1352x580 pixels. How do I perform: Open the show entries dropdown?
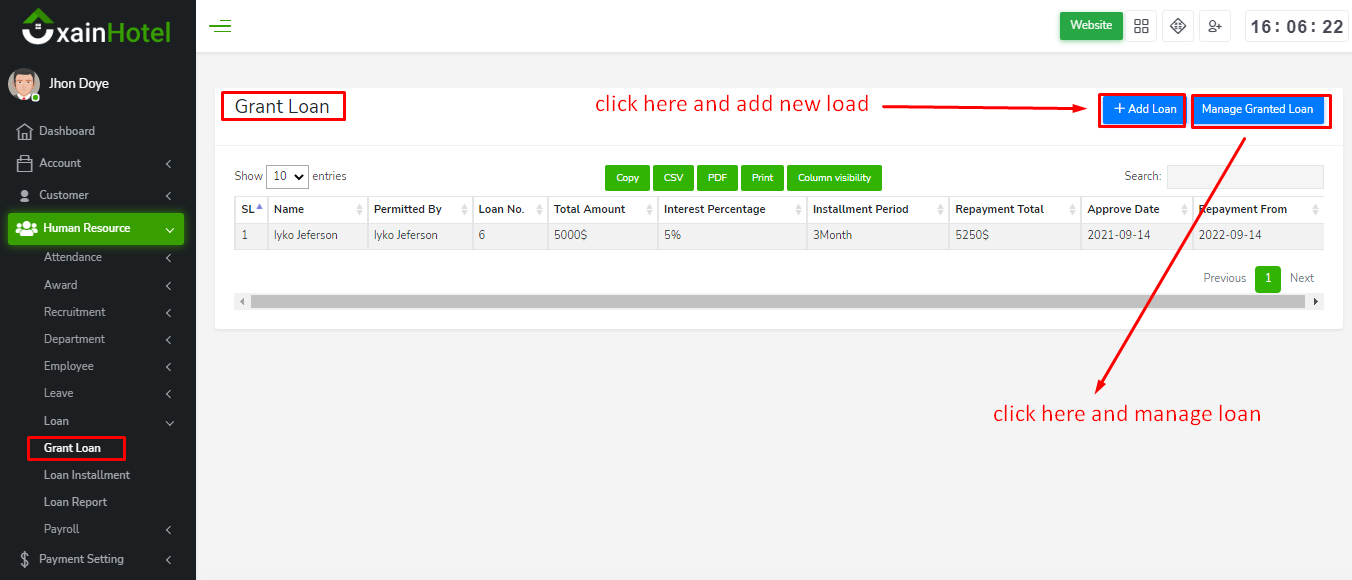(287, 176)
